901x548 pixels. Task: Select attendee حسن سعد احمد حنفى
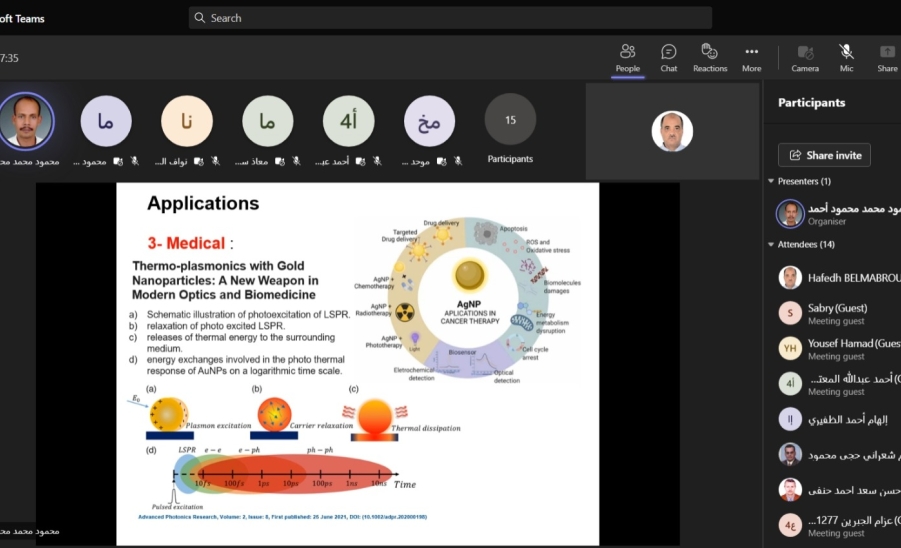[x=839, y=490]
